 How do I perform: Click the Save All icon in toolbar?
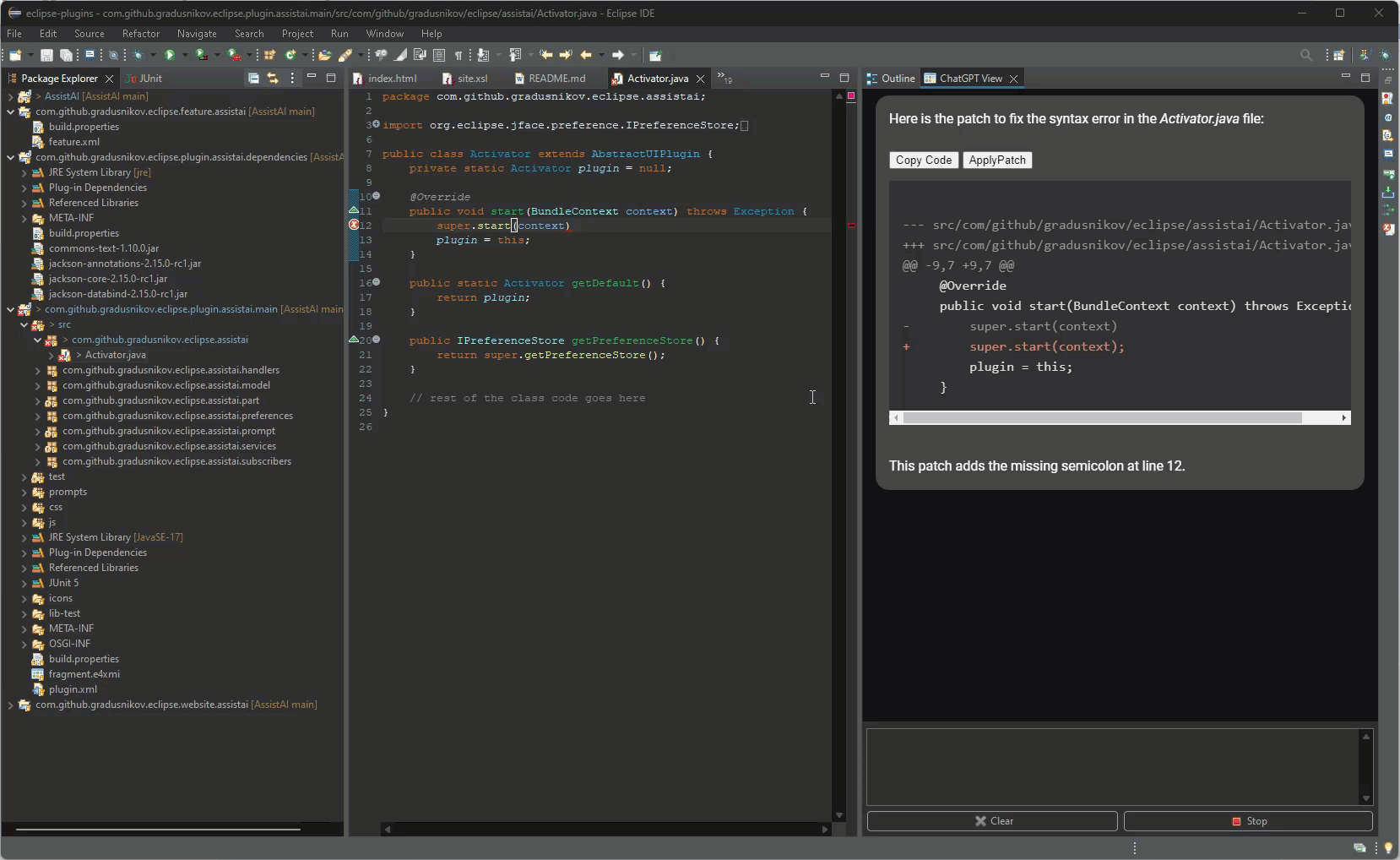coord(66,55)
